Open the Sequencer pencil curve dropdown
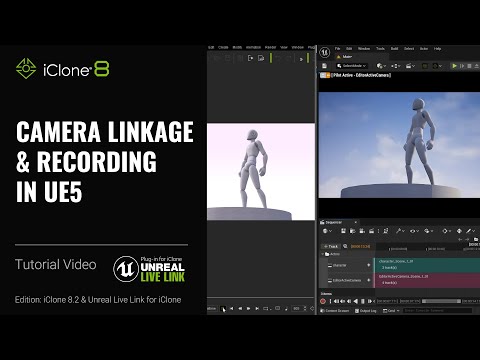 pos(470,231)
